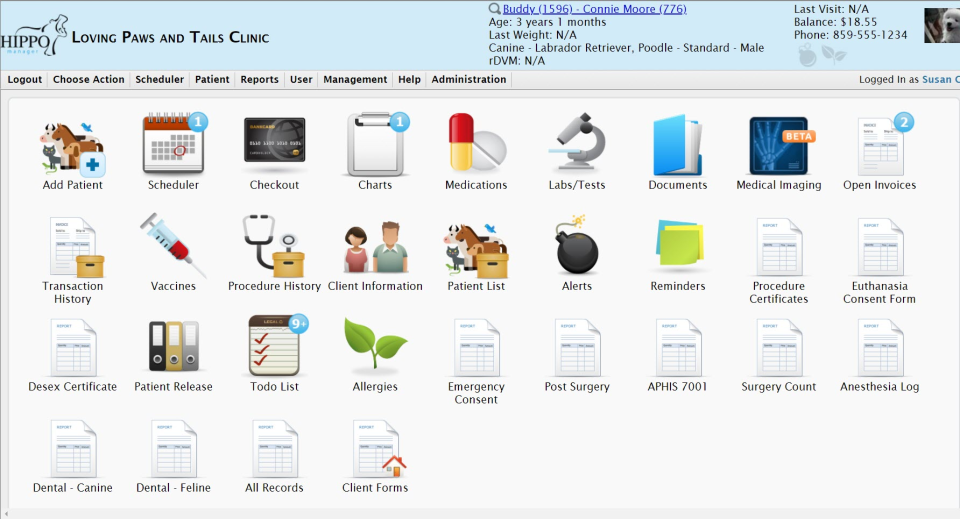Open Reminders sticky notes icon
Image resolution: width=960 pixels, height=519 pixels.
pos(678,245)
